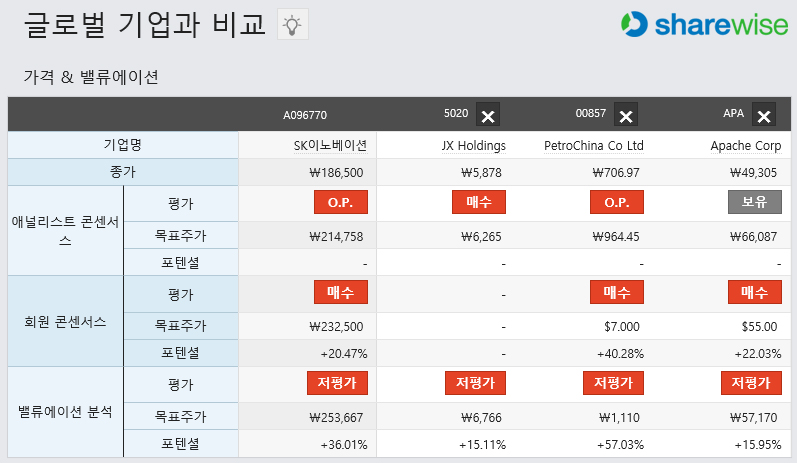Click the member consensus 매수 badge for PetroChina

pyautogui.click(x=617, y=292)
